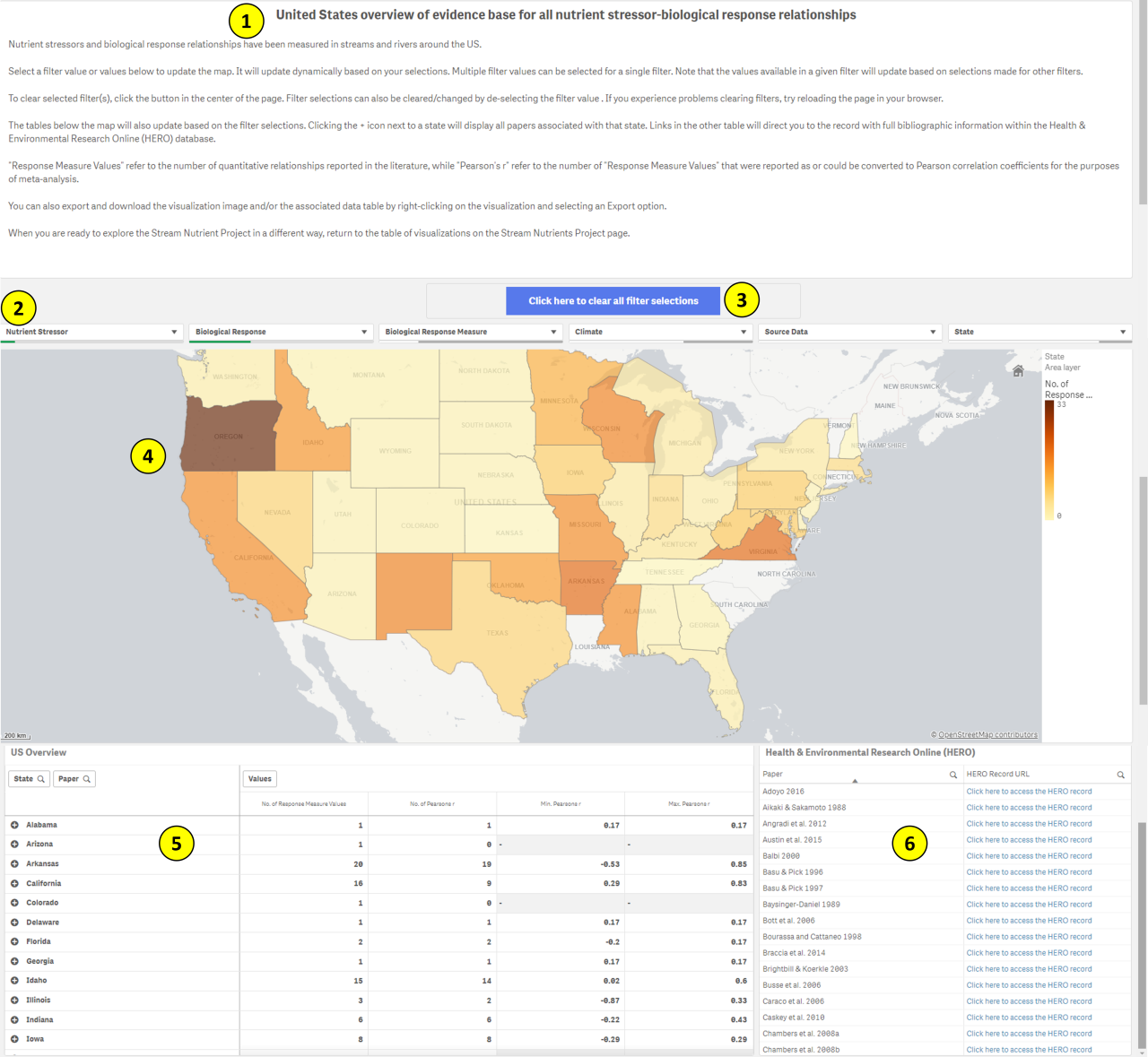Select the Values header in US Overview
The width and height of the screenshot is (1148, 1057).
click(259, 778)
